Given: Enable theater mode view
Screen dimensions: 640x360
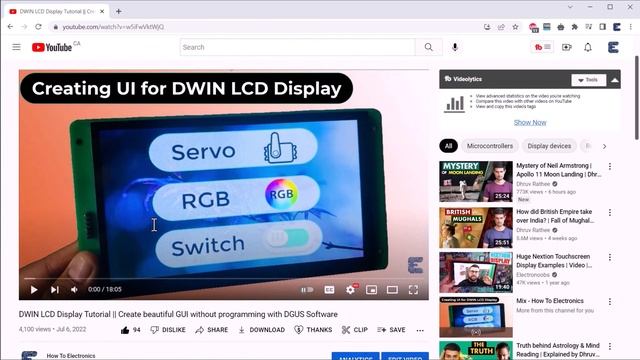Looking at the screenshot, I should click(392, 290).
